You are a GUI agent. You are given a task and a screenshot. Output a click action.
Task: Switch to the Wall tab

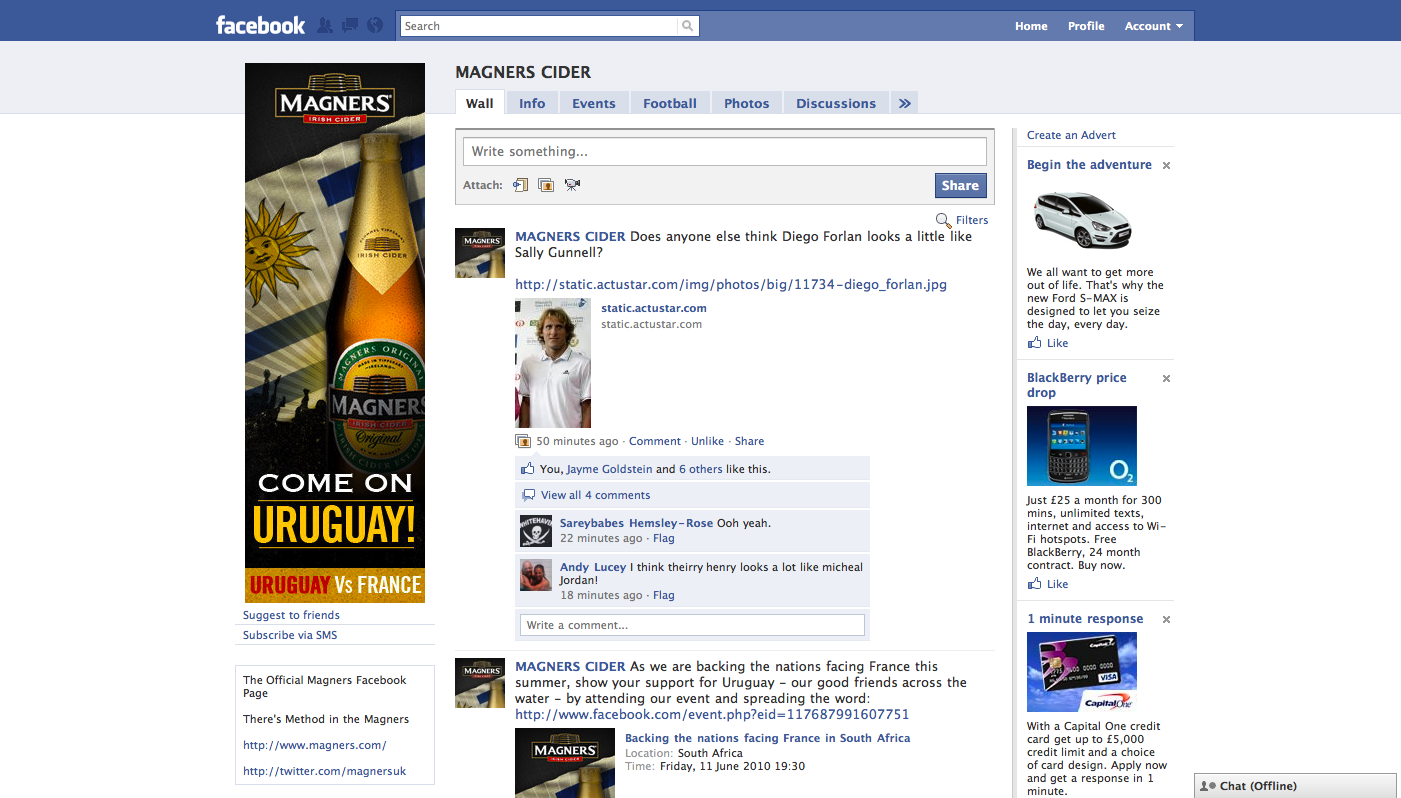480,103
